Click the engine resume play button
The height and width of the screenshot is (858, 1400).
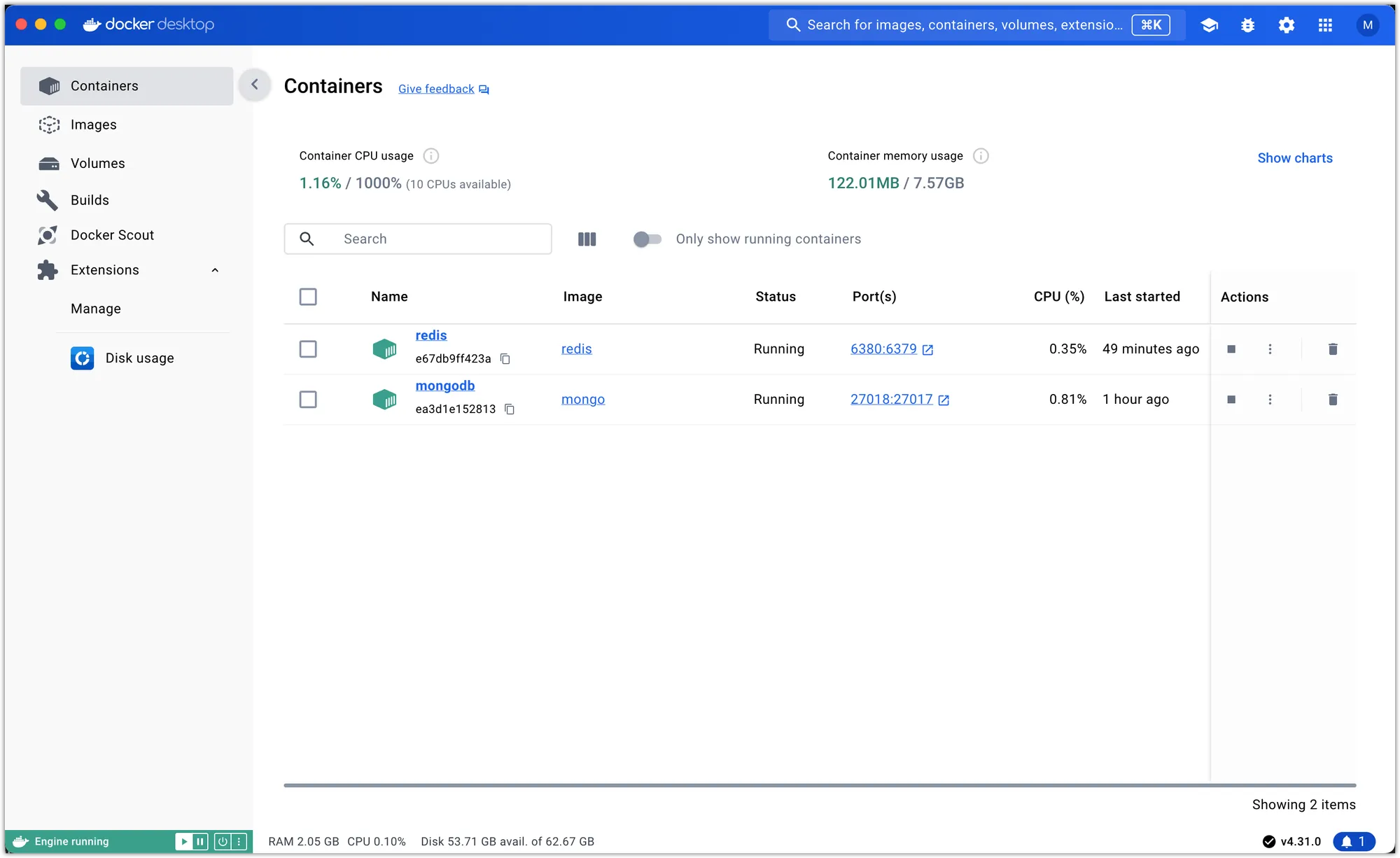pyautogui.click(x=183, y=841)
